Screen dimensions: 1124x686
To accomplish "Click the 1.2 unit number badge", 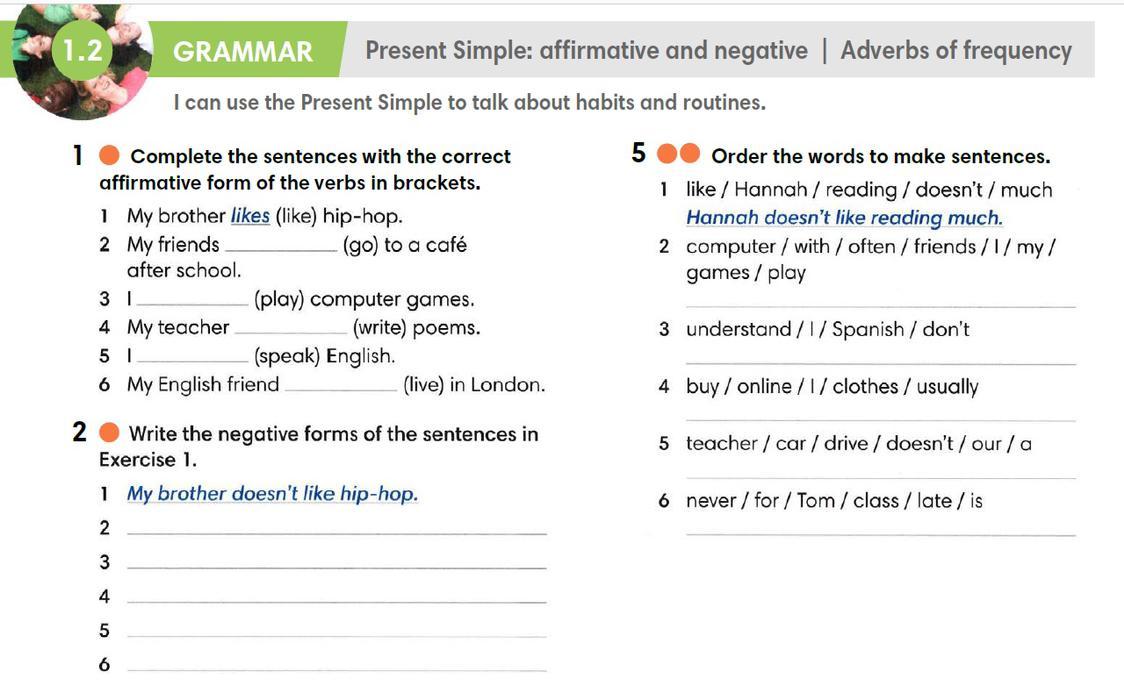I will pos(83,51).
